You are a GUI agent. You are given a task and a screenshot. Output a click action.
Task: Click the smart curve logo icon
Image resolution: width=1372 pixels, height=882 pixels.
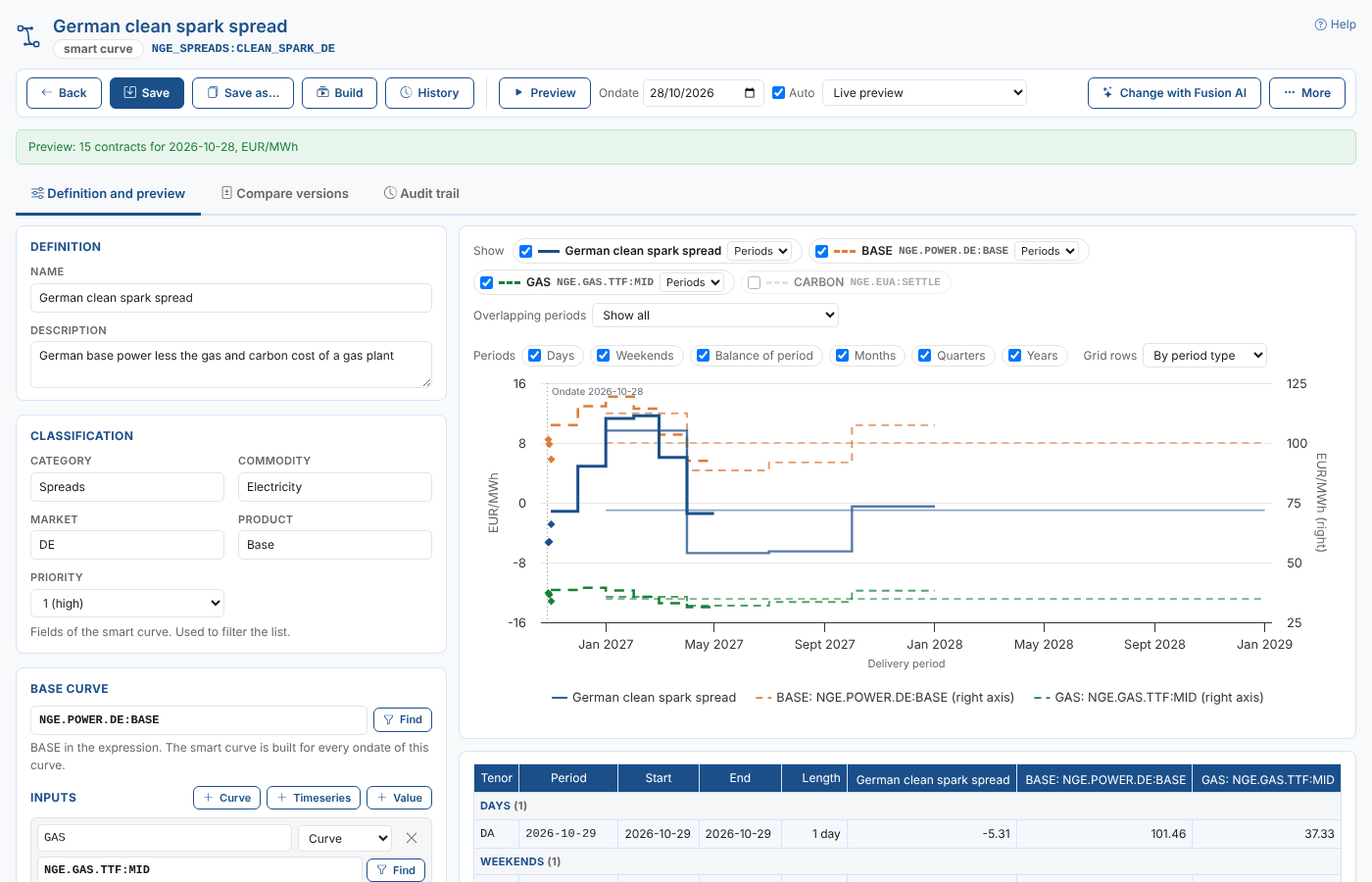pos(29,36)
